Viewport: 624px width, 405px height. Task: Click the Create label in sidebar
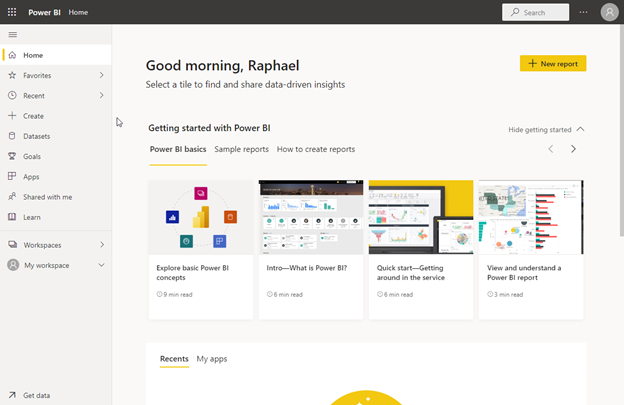pos(33,116)
